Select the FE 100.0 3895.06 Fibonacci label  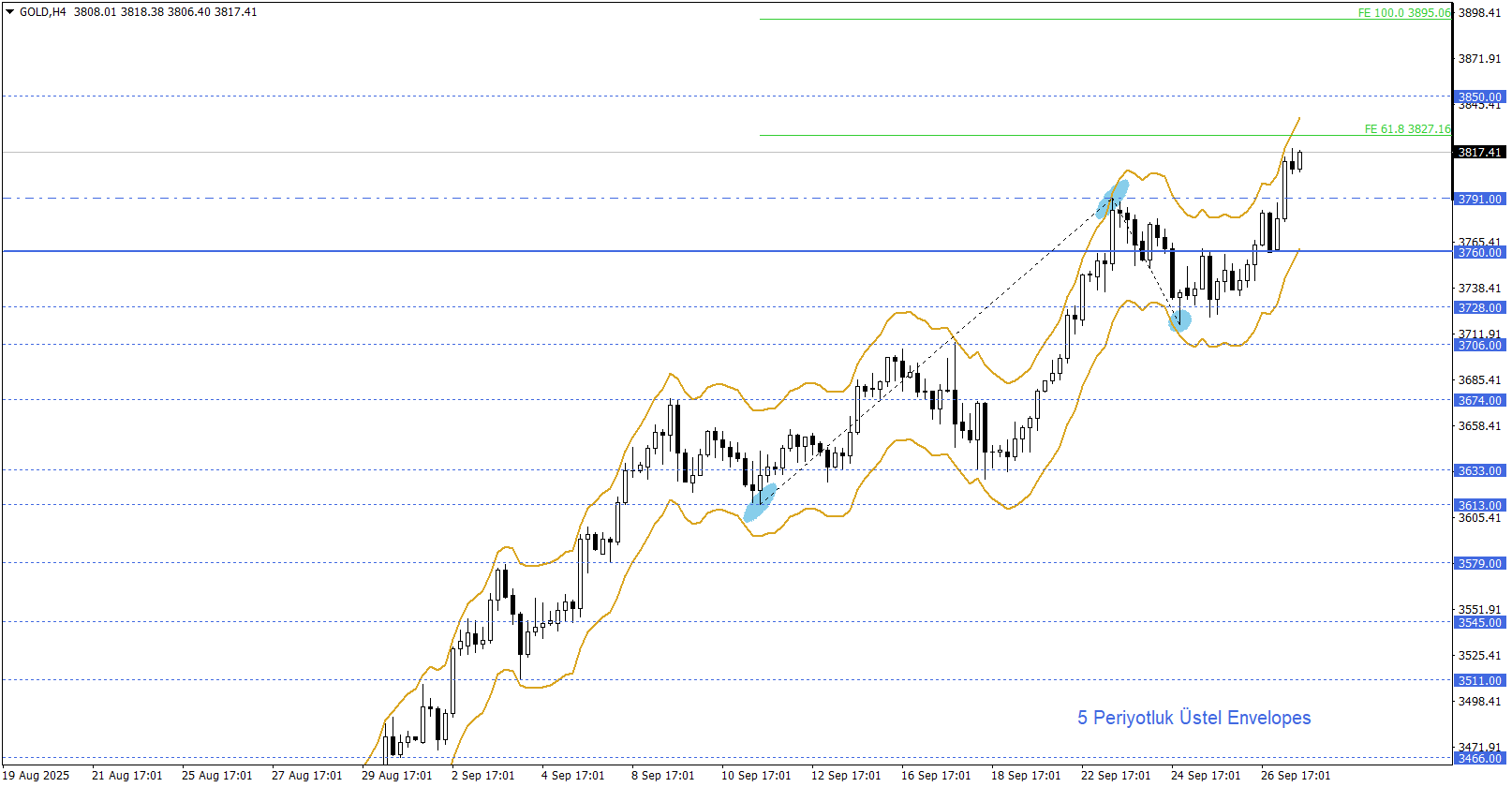click(1403, 13)
